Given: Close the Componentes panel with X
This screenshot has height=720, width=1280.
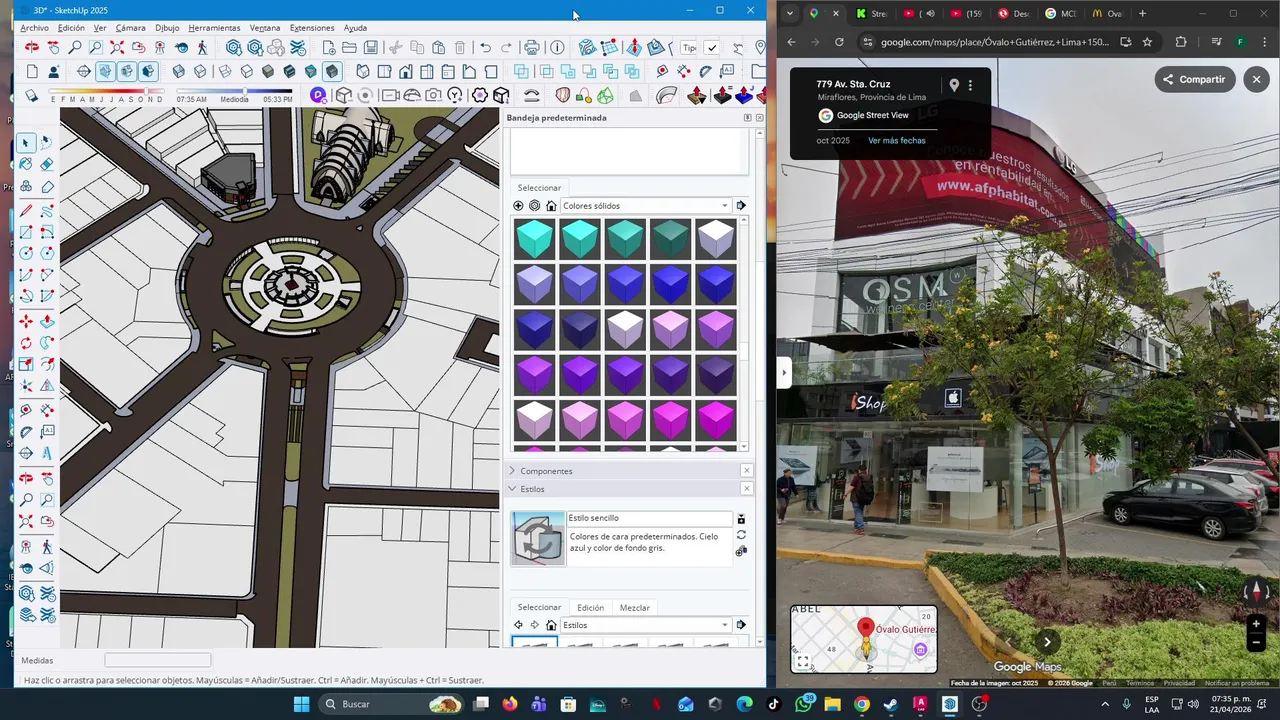Looking at the screenshot, I should coord(746,471).
